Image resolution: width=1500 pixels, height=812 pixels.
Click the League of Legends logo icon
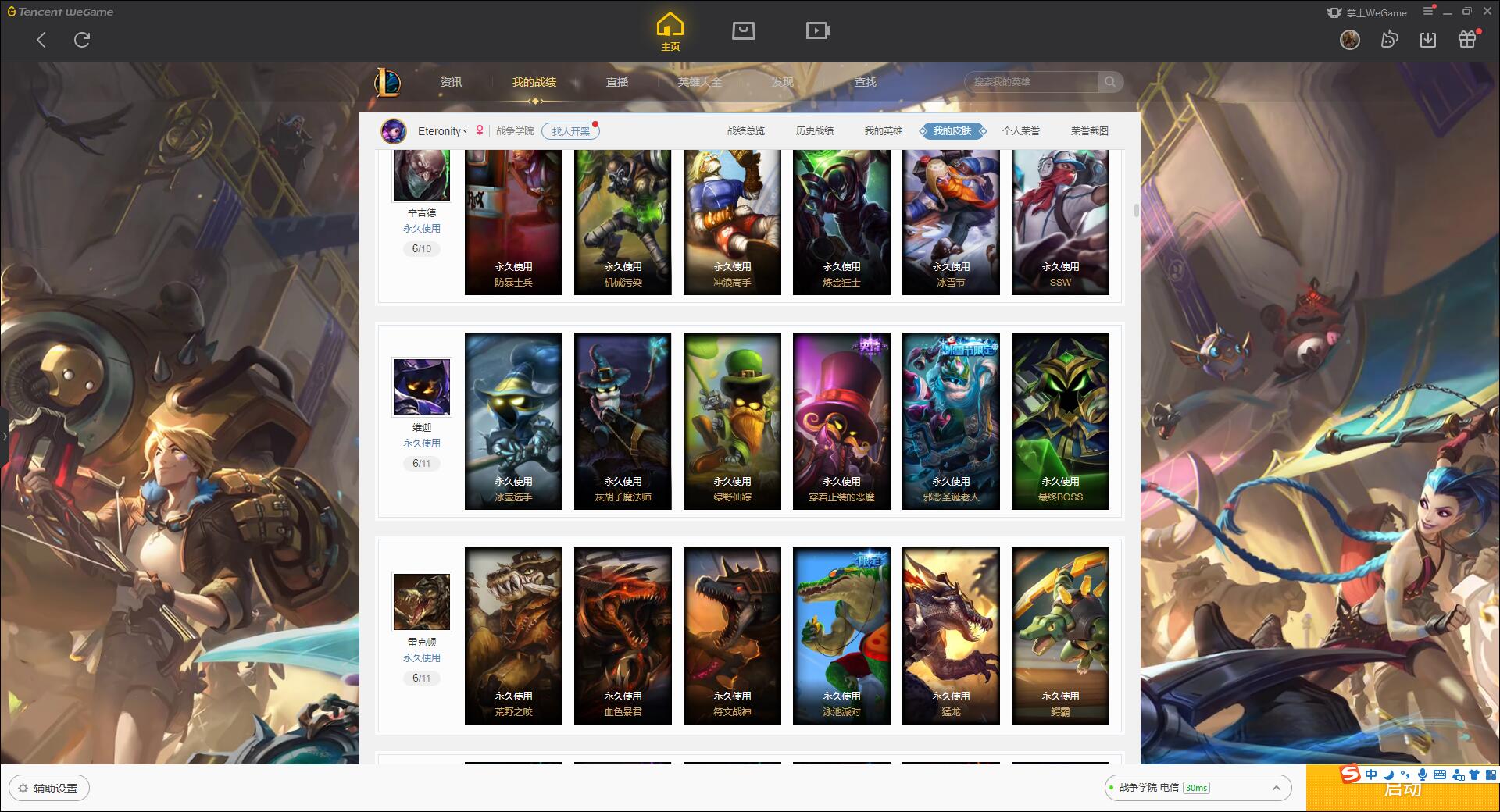[x=387, y=82]
